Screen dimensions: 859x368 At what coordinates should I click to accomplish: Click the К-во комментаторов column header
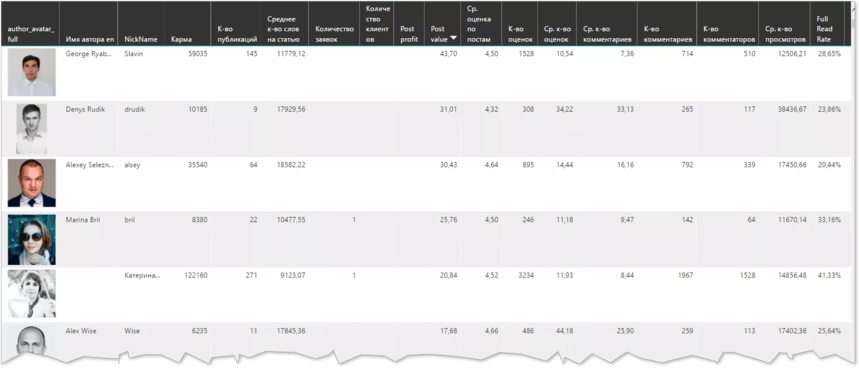click(729, 34)
